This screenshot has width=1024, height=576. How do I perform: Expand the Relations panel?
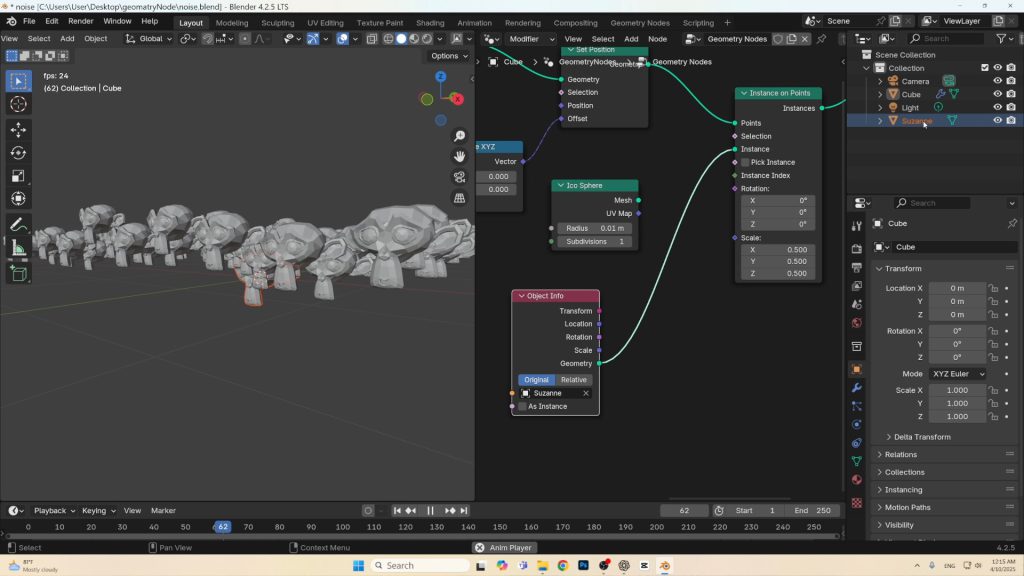(x=900, y=455)
